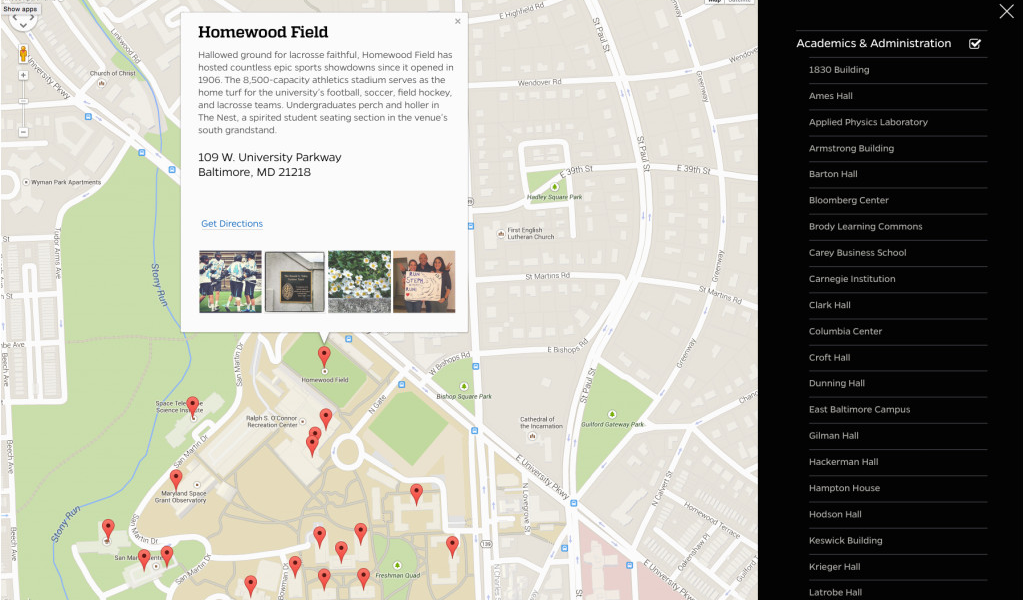Zoom out with the map minus button
1024x600 pixels.
23,132
